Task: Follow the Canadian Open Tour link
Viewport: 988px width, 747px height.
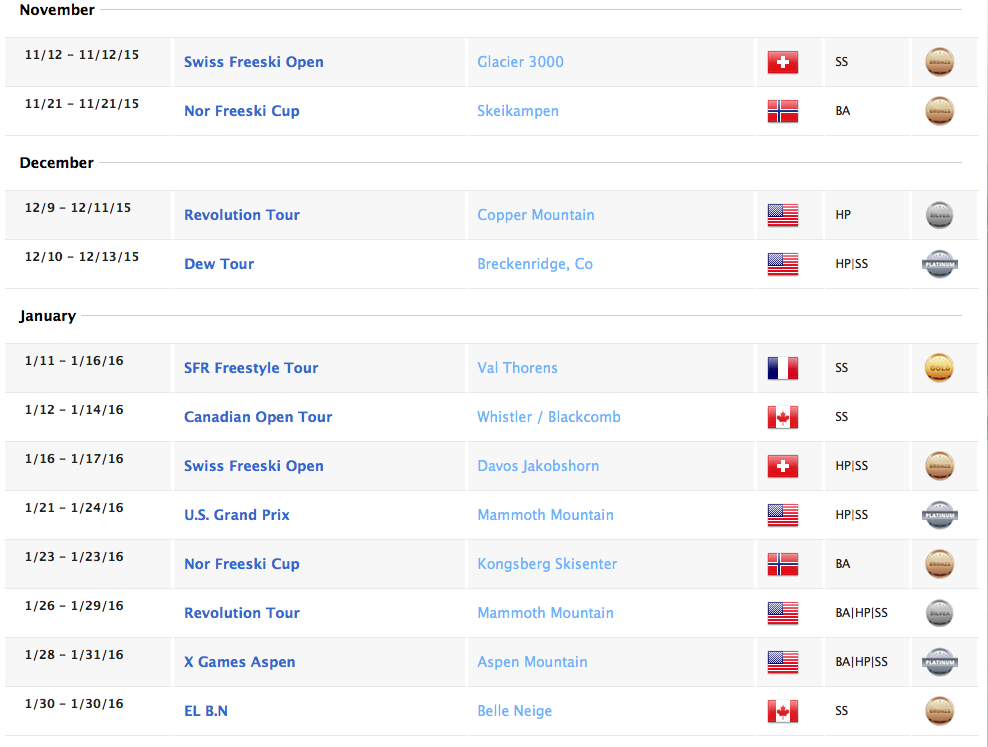Action: [x=258, y=417]
